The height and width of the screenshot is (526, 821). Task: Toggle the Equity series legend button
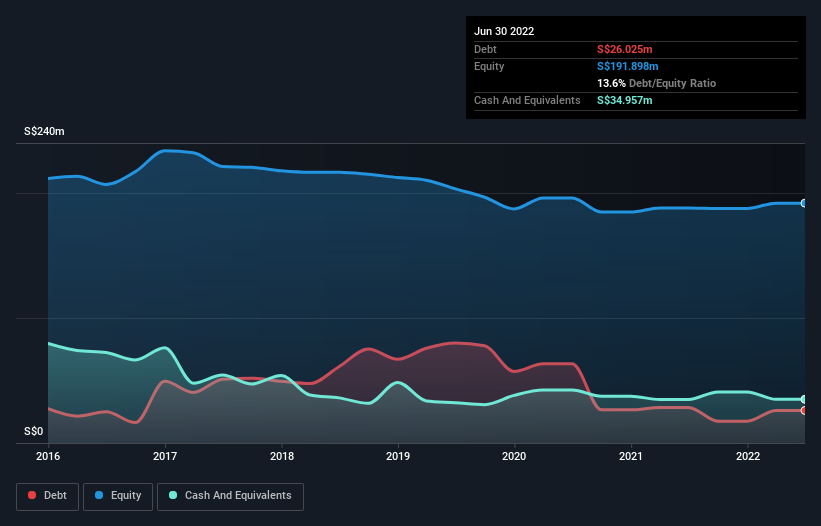pyautogui.click(x=118, y=496)
